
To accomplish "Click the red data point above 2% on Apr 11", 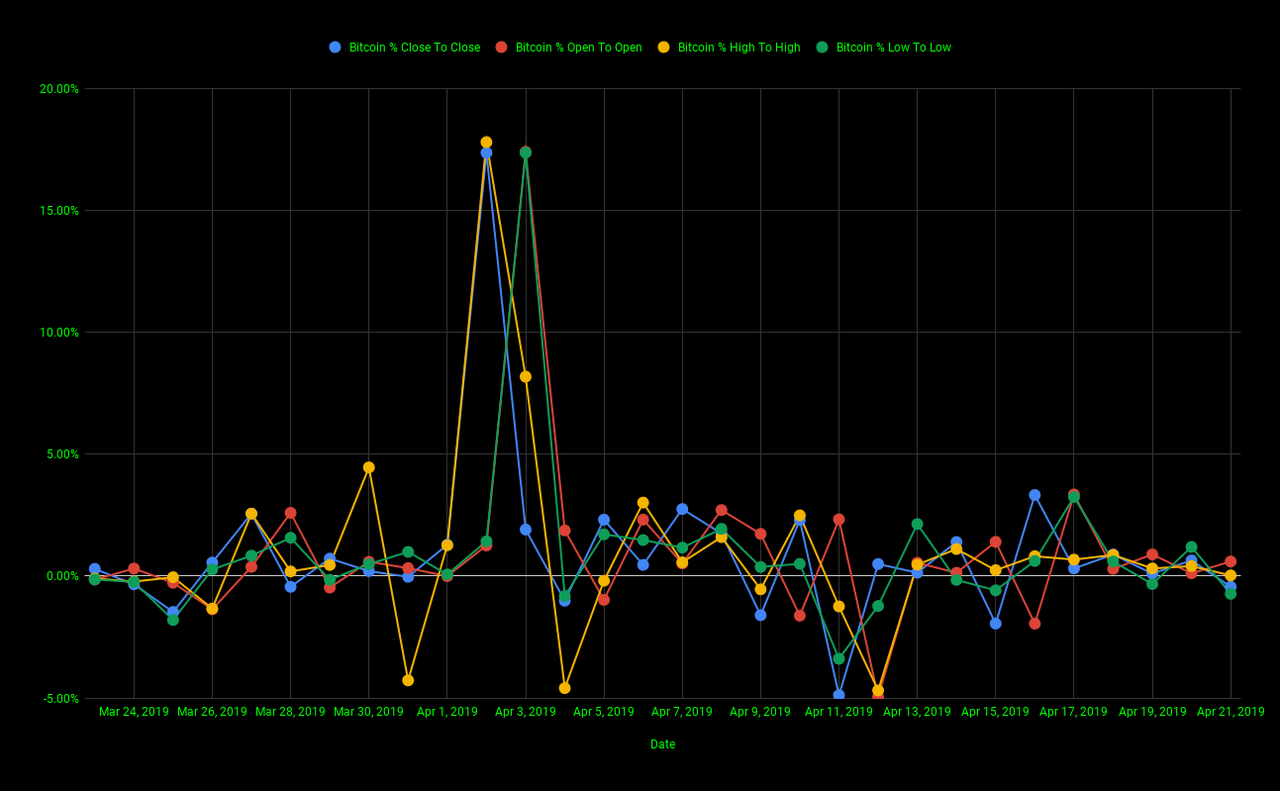I will point(839,519).
